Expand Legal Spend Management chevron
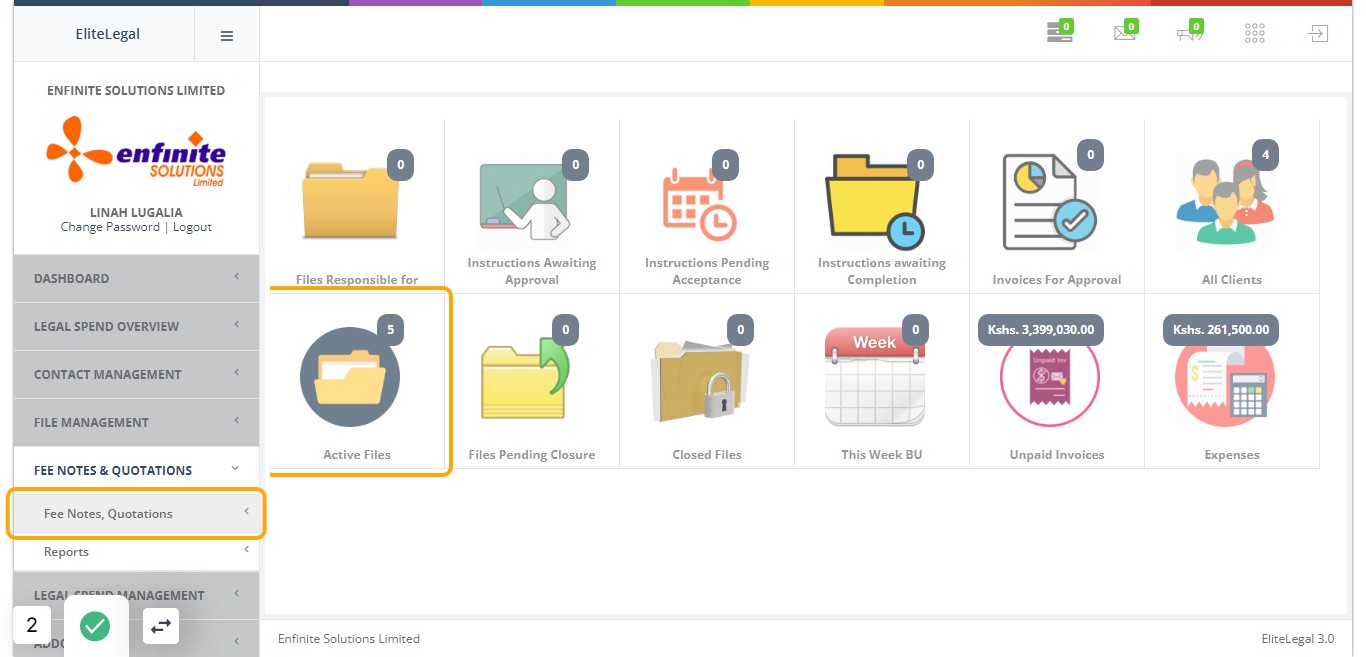 (x=237, y=593)
